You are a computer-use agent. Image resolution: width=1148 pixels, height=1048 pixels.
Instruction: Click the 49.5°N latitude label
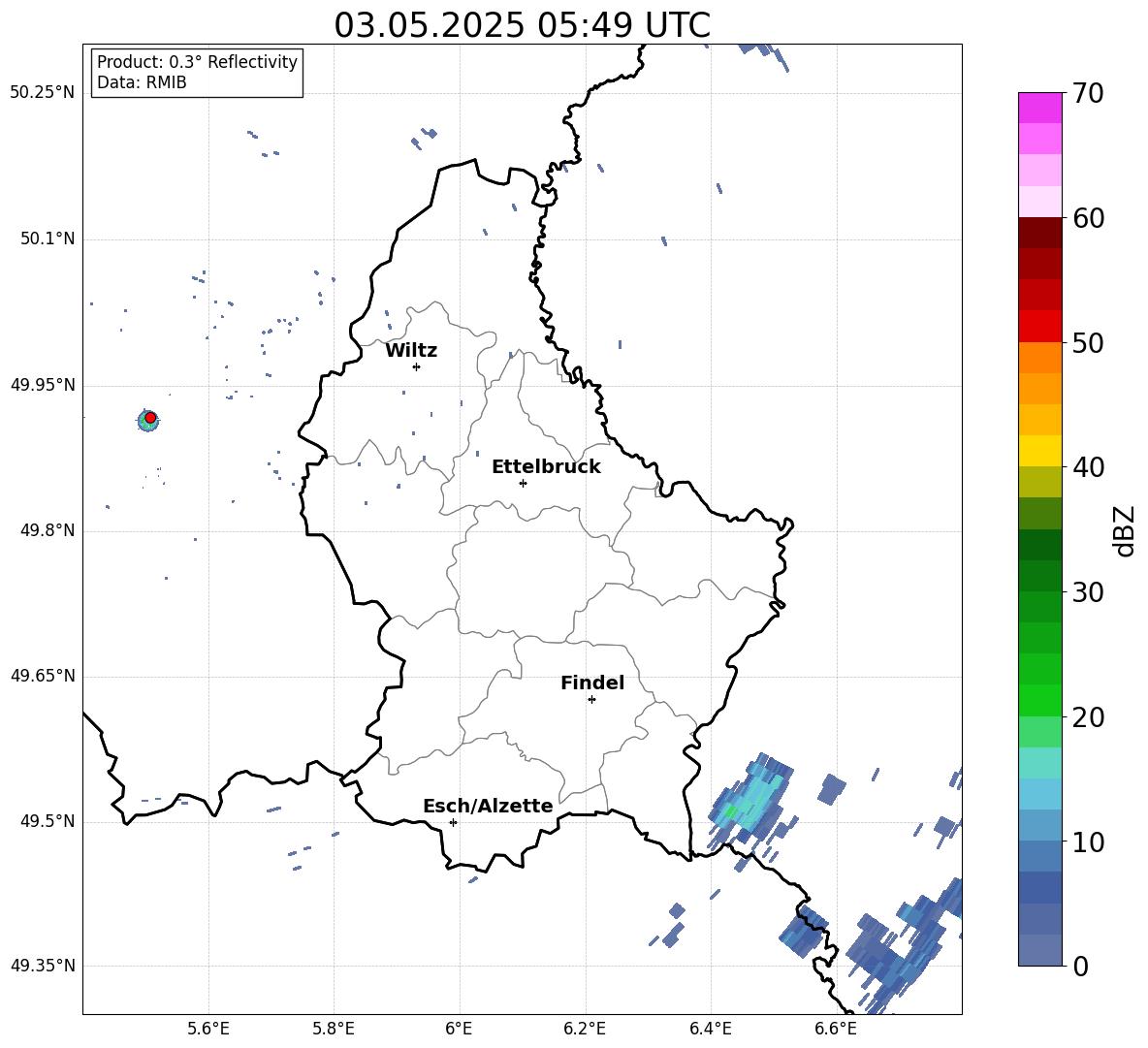(47, 821)
